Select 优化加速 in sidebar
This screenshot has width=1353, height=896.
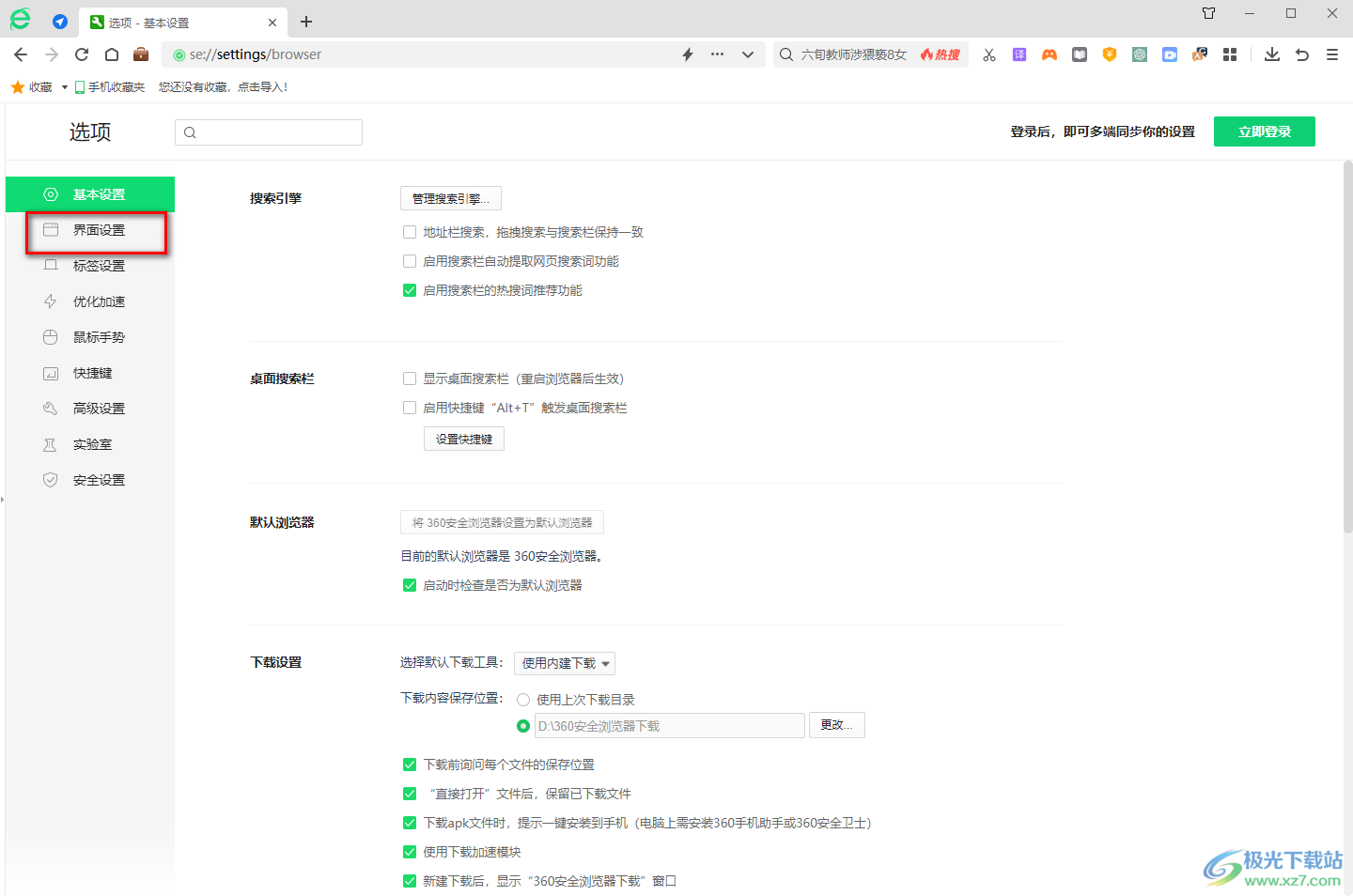click(x=90, y=301)
